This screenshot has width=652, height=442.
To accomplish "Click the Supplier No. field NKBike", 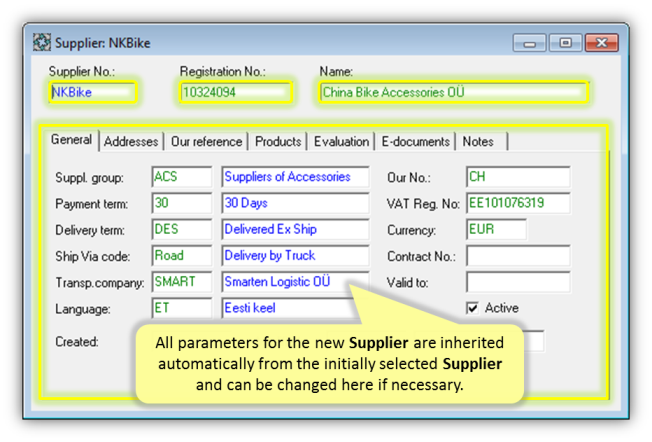I will point(93,92).
